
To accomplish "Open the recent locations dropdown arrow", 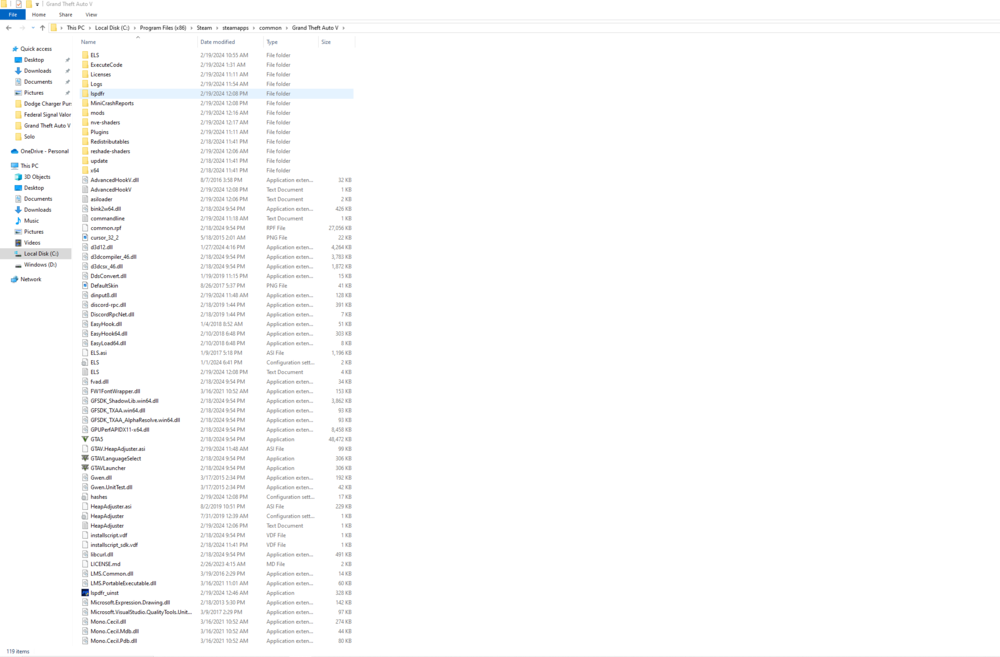I will pyautogui.click(x=33, y=28).
